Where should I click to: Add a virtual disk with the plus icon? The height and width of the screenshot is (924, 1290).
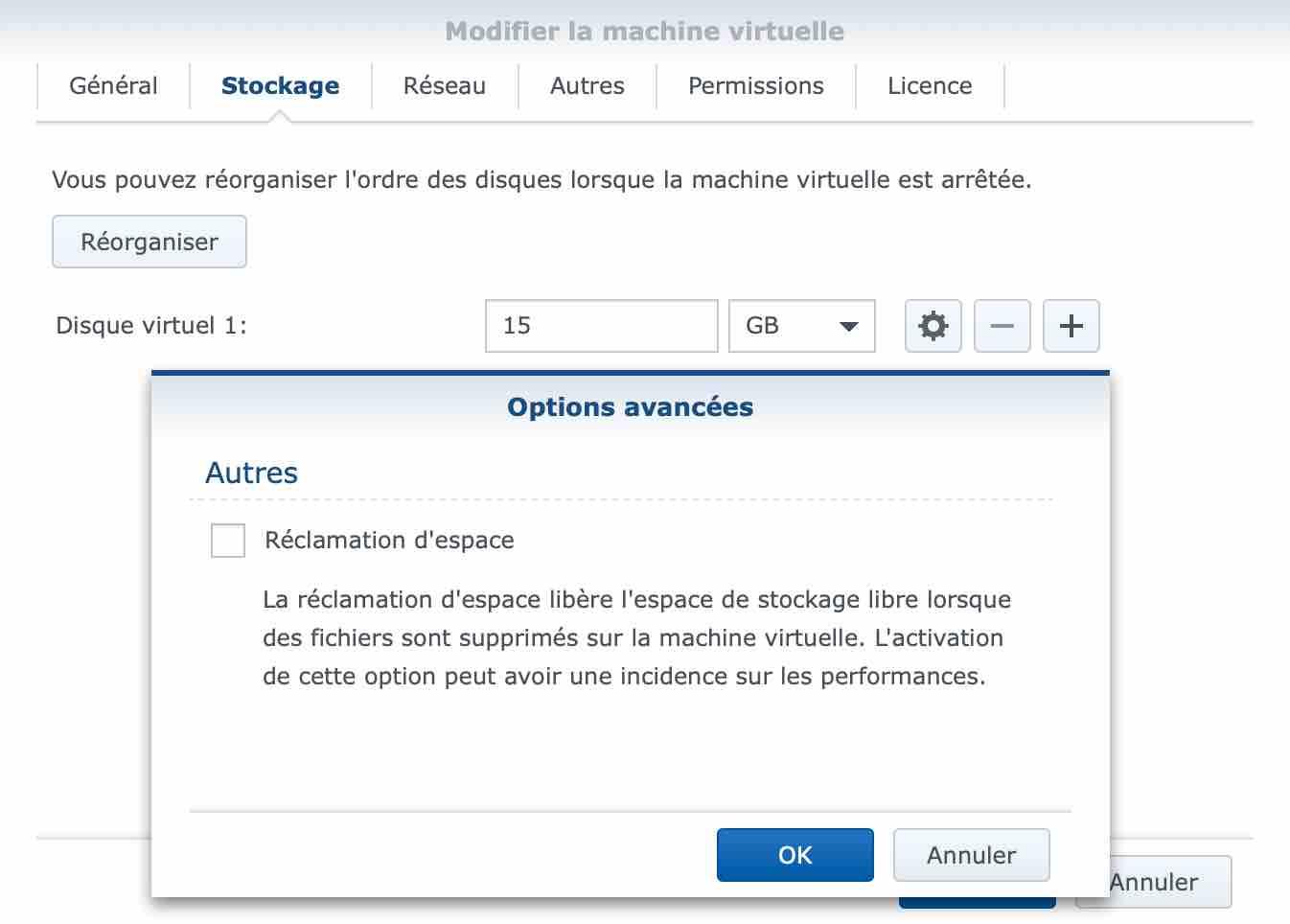tap(1071, 326)
